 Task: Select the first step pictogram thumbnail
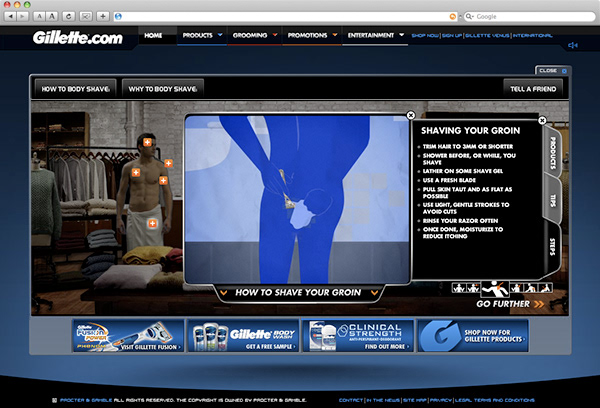[458, 287]
